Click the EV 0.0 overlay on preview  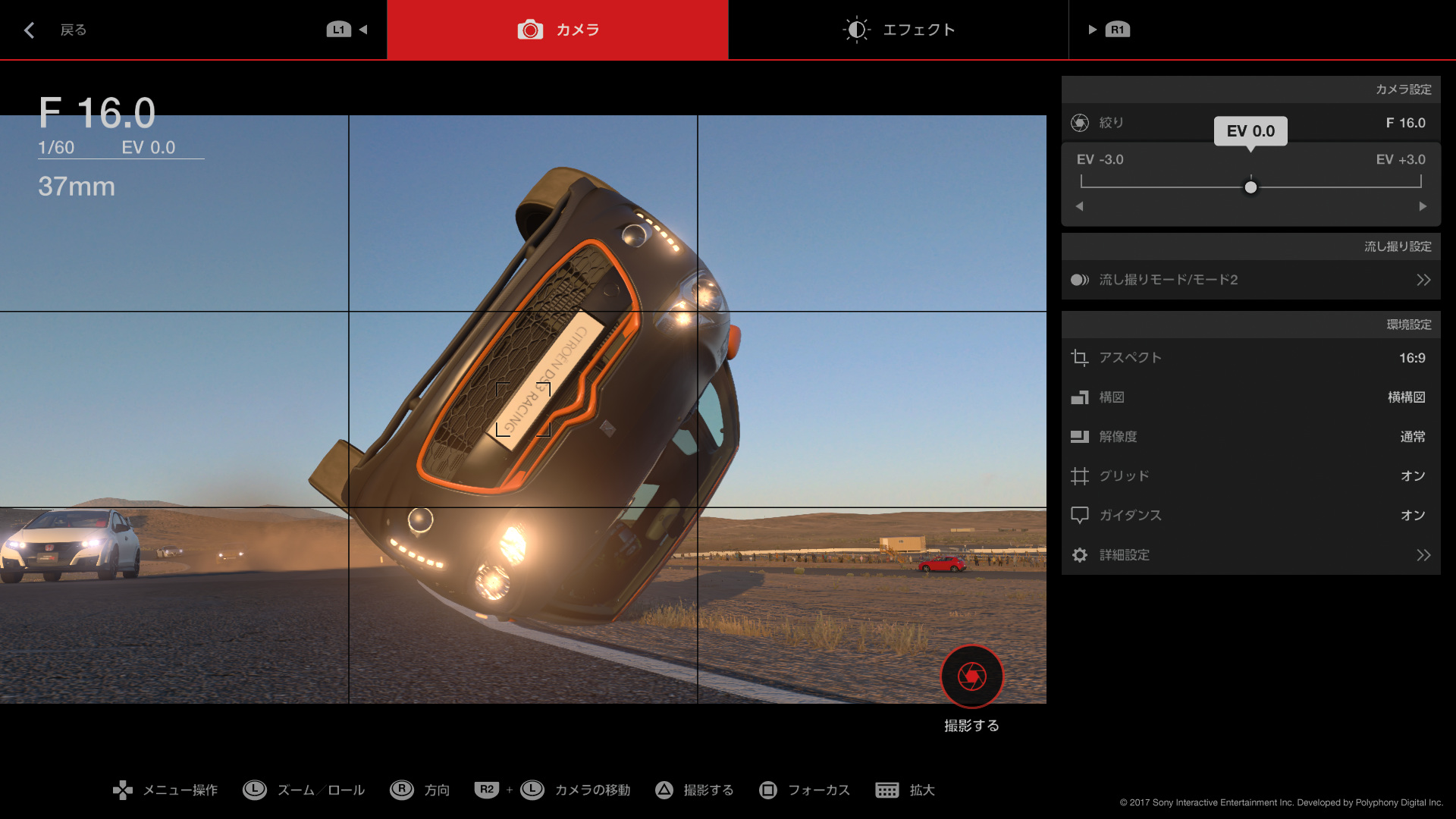[149, 148]
